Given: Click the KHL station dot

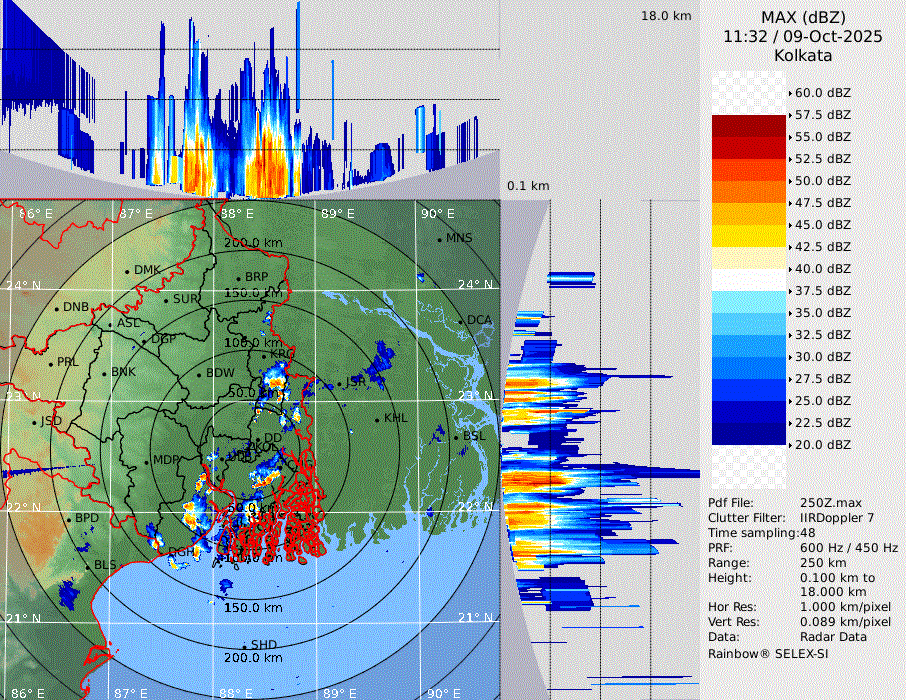Looking at the screenshot, I should pyautogui.click(x=377, y=418).
